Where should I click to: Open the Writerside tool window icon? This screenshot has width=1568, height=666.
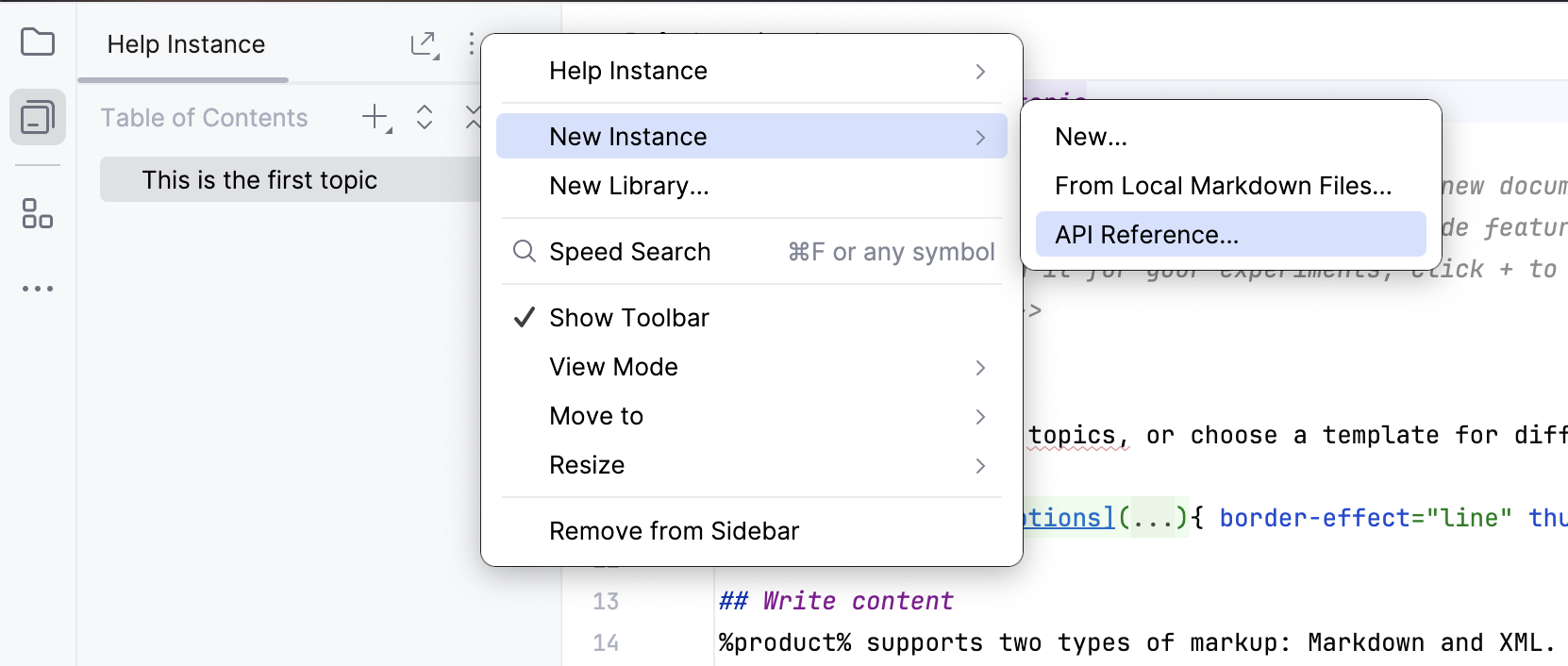coord(38,118)
